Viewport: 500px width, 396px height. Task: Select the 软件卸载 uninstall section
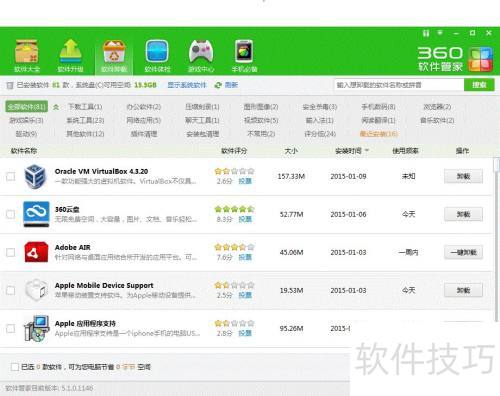[x=114, y=56]
